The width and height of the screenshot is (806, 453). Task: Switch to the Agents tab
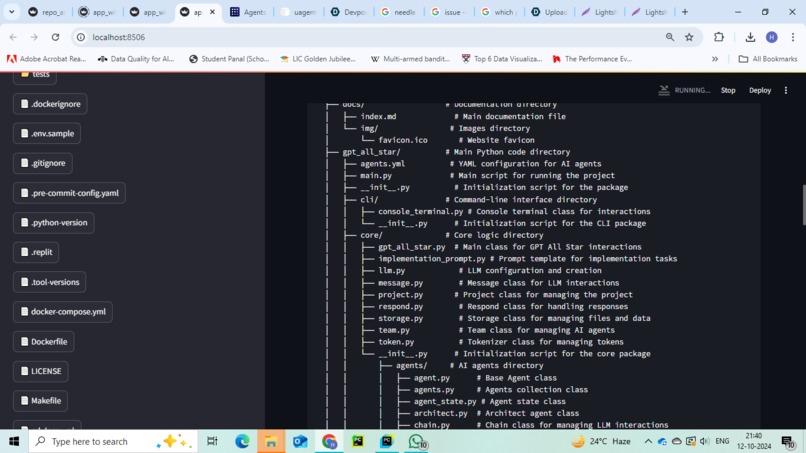tap(248, 12)
